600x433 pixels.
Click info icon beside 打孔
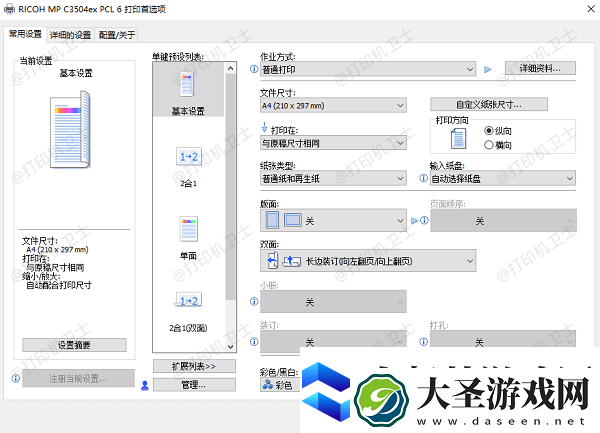(423, 341)
